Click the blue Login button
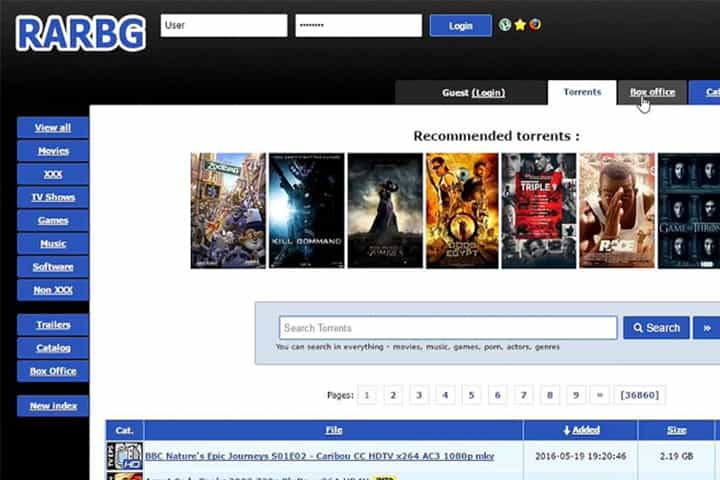The height and width of the screenshot is (480, 720). coord(461,26)
